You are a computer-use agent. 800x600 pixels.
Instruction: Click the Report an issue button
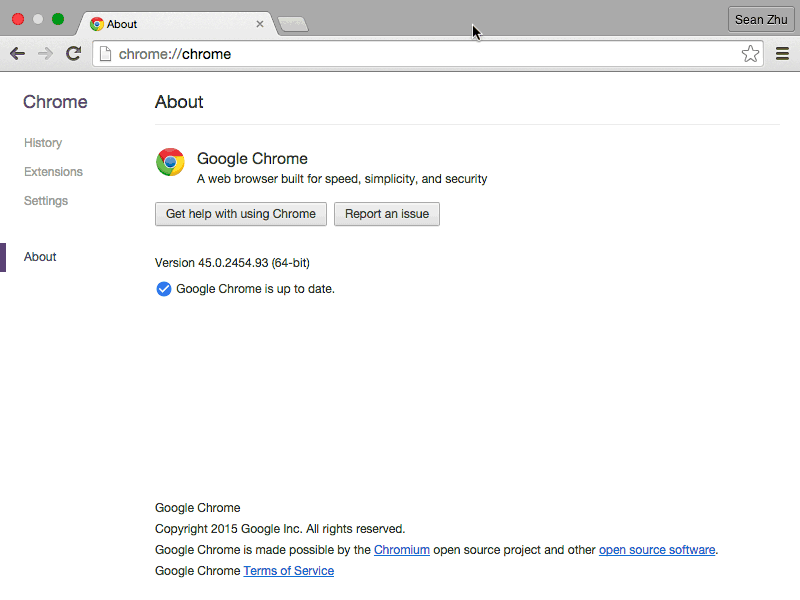387,213
